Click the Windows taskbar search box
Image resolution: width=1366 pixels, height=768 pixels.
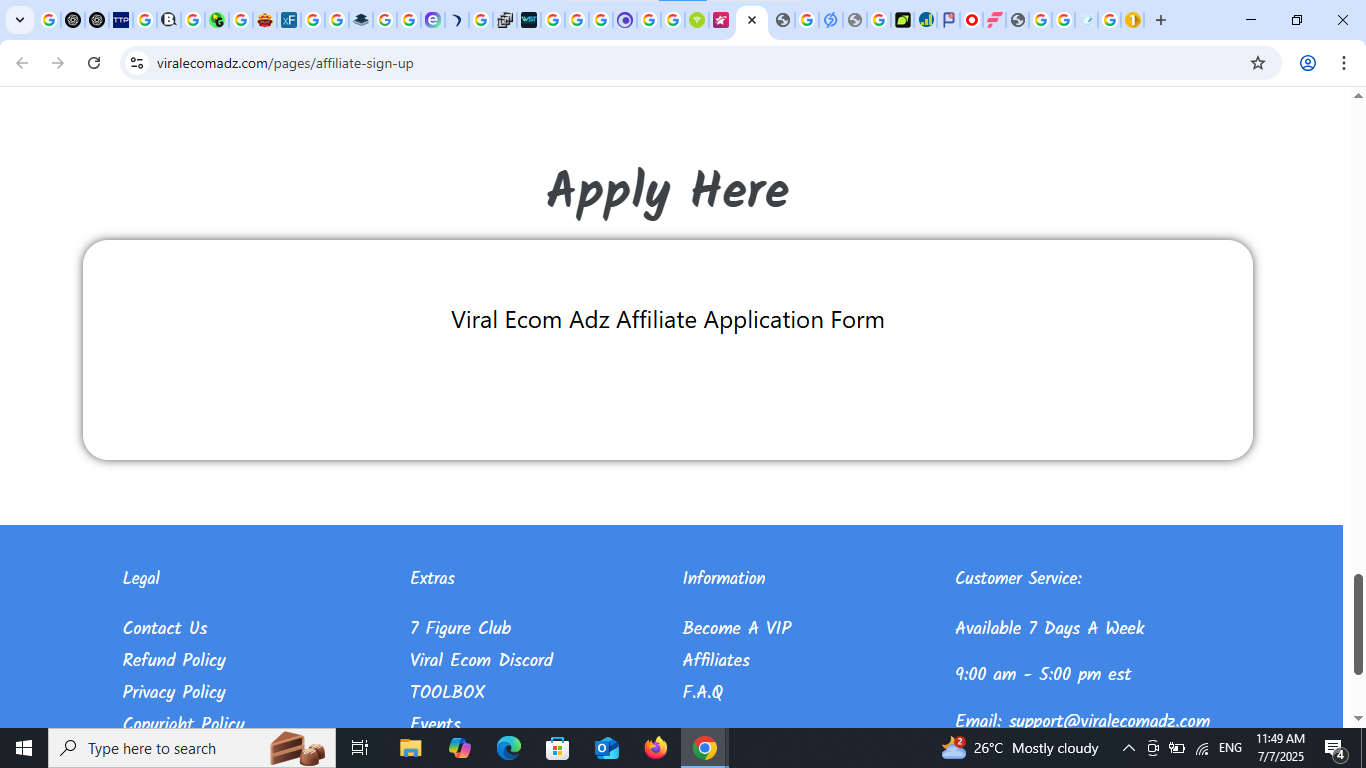[x=192, y=748]
